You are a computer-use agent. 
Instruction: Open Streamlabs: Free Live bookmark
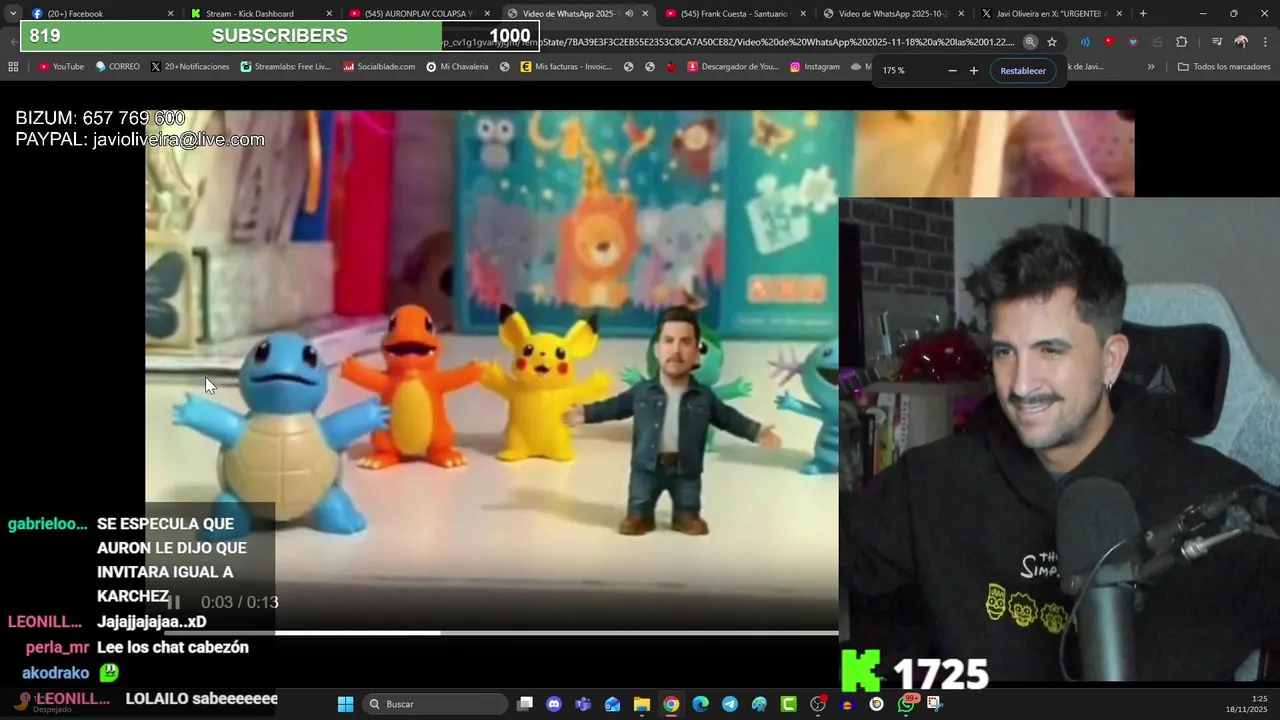286,67
